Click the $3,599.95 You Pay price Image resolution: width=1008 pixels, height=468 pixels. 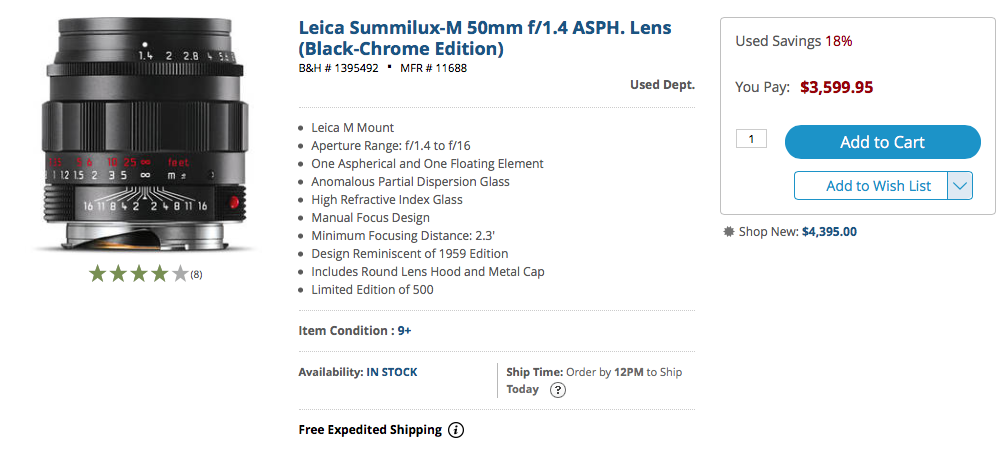(x=836, y=87)
